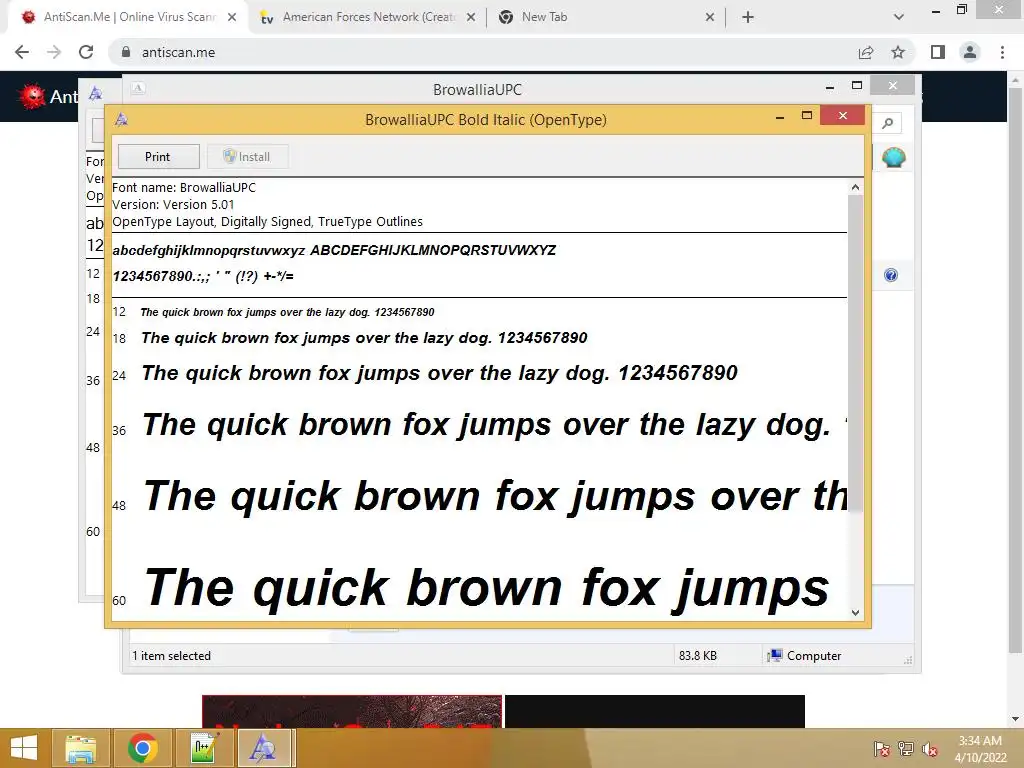Close the American Forces Network tab
The height and width of the screenshot is (768, 1024).
coord(471,17)
